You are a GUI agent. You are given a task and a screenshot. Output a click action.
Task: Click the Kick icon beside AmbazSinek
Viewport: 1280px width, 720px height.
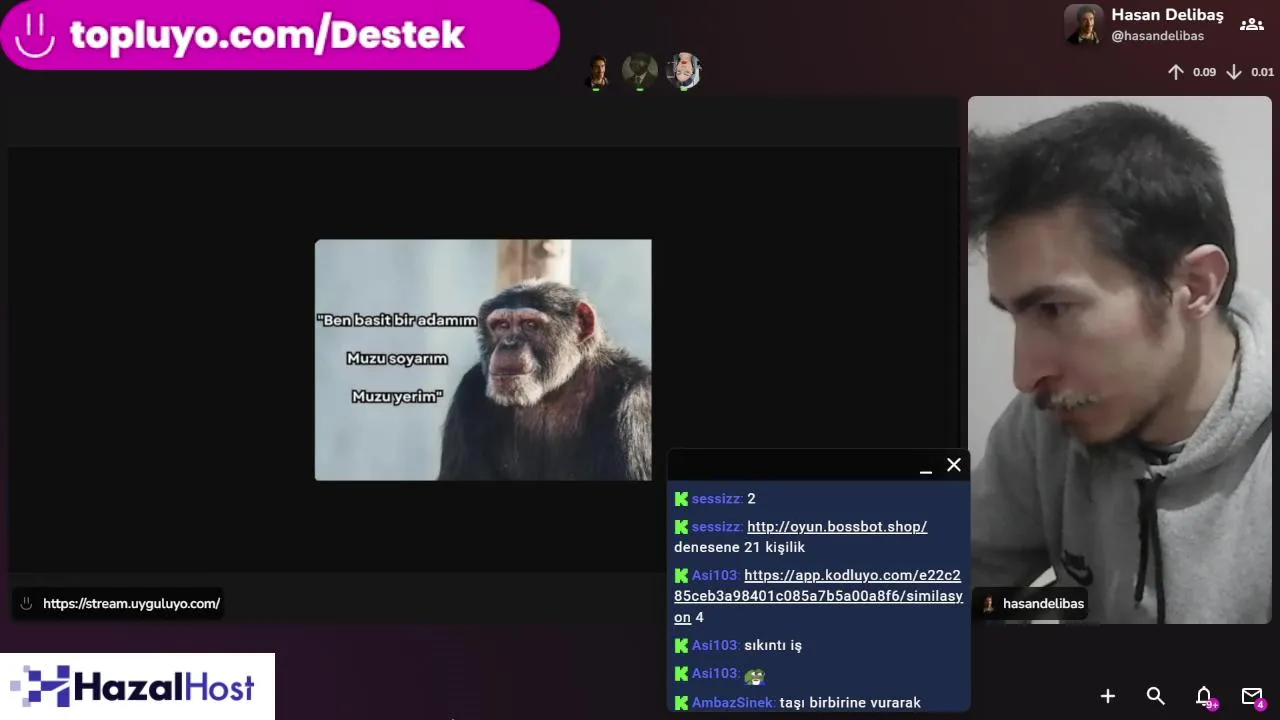(681, 703)
